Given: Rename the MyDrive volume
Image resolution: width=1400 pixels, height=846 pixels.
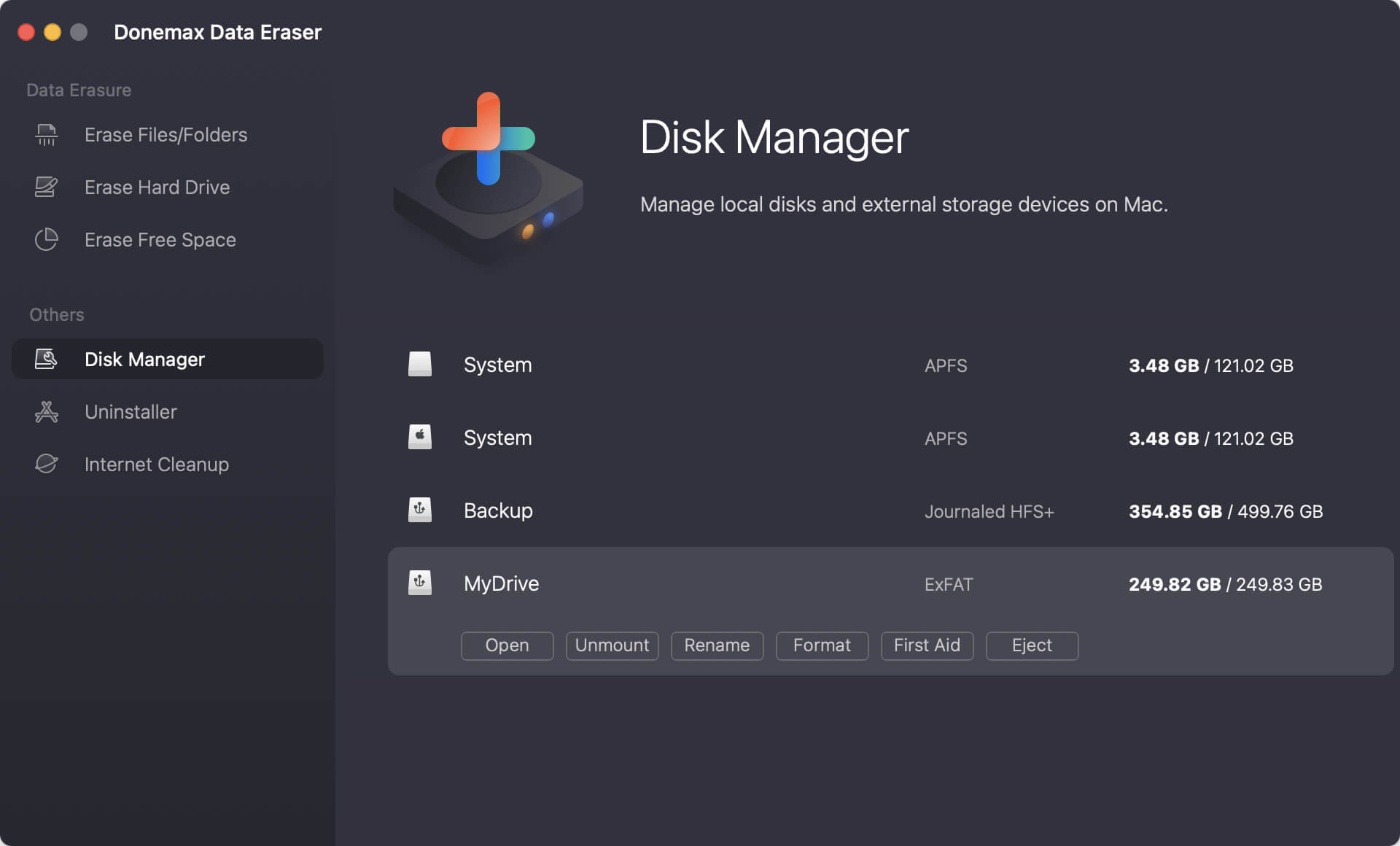Looking at the screenshot, I should point(717,645).
